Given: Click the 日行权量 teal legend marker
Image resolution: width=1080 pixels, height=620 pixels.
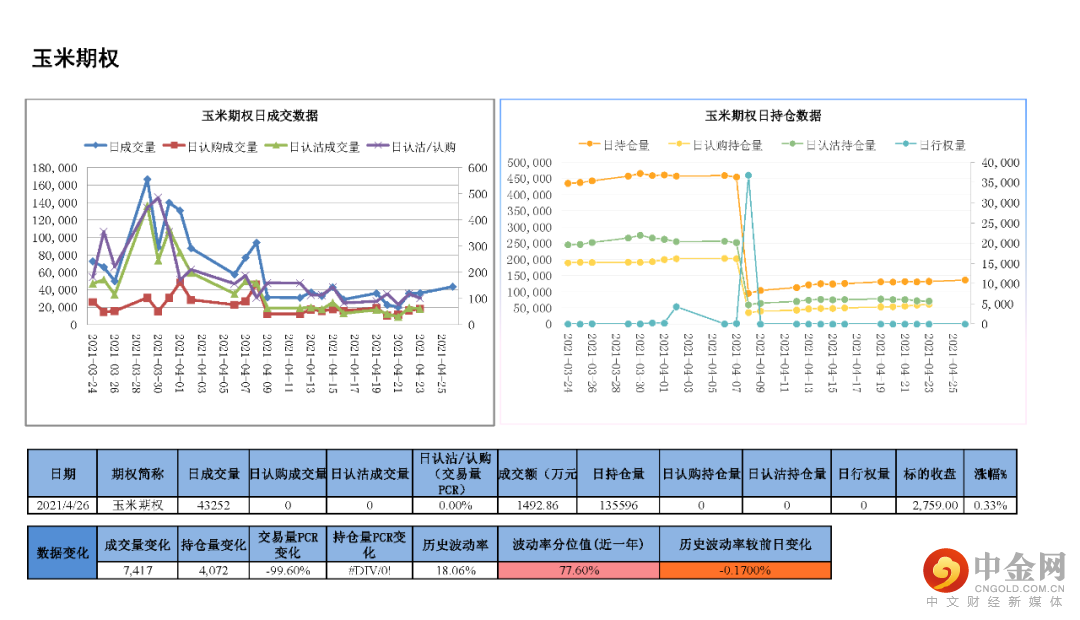Looking at the screenshot, I should pyautogui.click(x=906, y=144).
